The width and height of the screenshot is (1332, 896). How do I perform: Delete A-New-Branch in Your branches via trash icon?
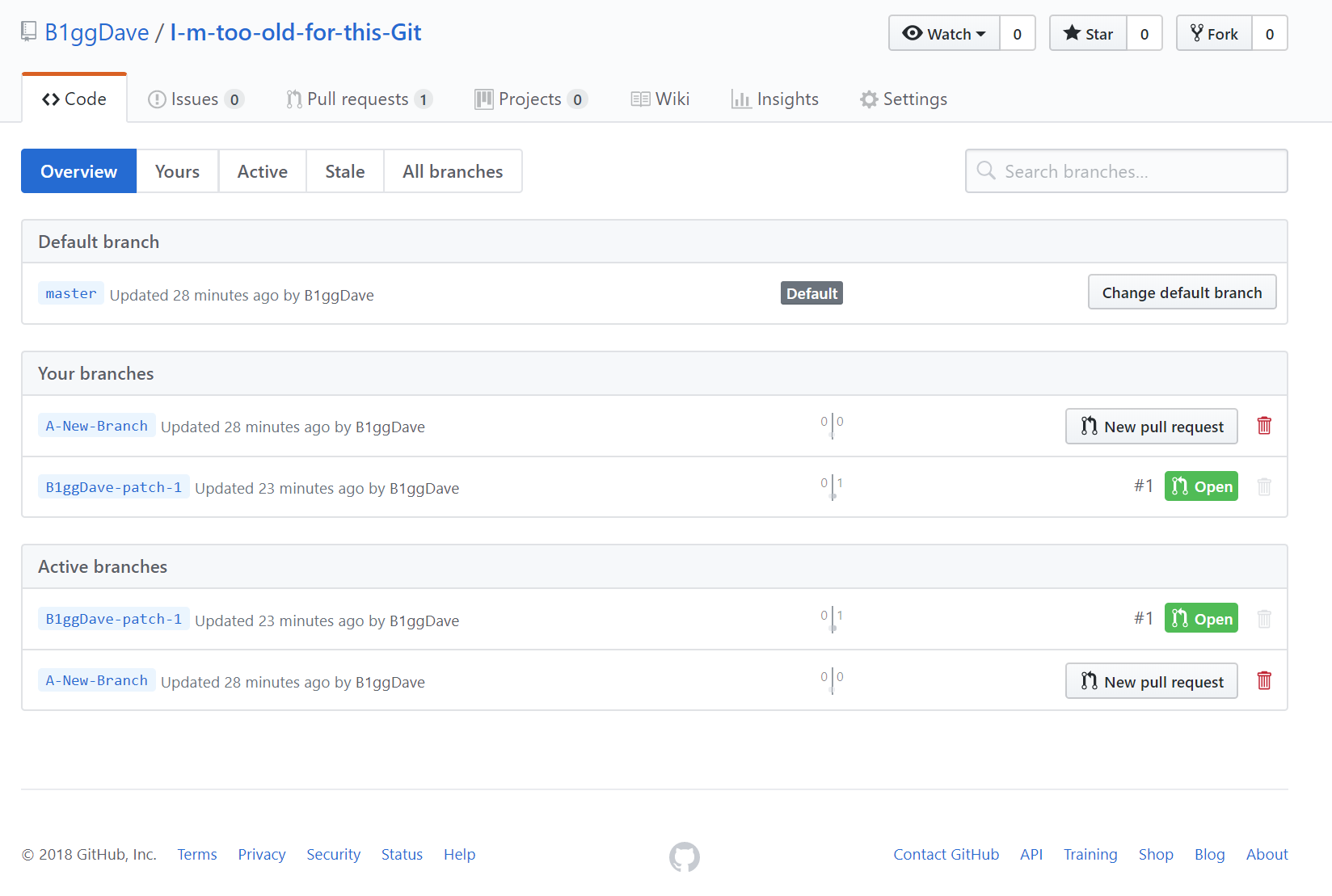(x=1264, y=425)
